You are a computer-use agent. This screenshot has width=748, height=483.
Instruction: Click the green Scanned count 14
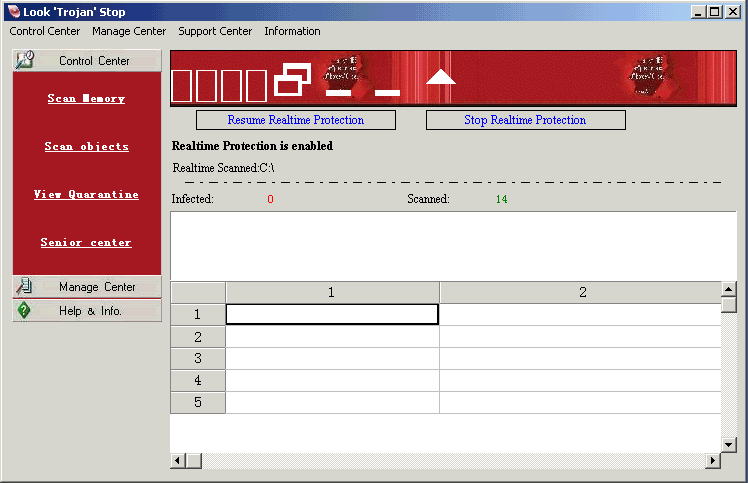click(x=501, y=200)
